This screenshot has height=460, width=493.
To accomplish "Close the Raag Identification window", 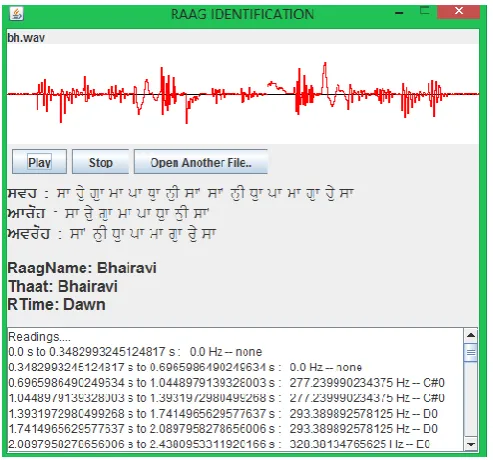I will click(459, 11).
